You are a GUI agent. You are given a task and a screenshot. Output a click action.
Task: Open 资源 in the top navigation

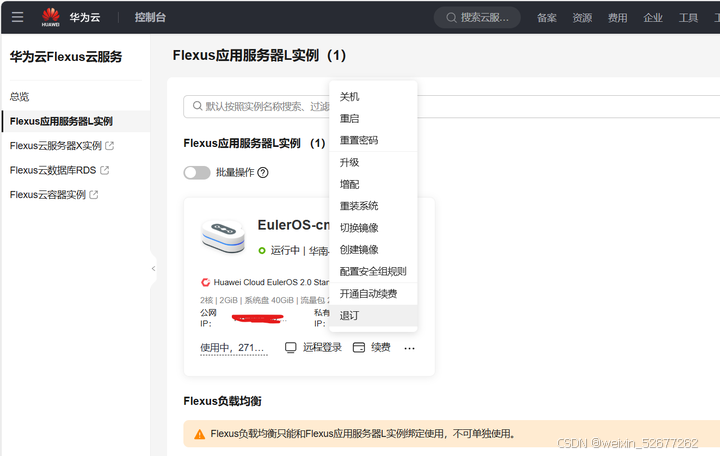pos(582,17)
